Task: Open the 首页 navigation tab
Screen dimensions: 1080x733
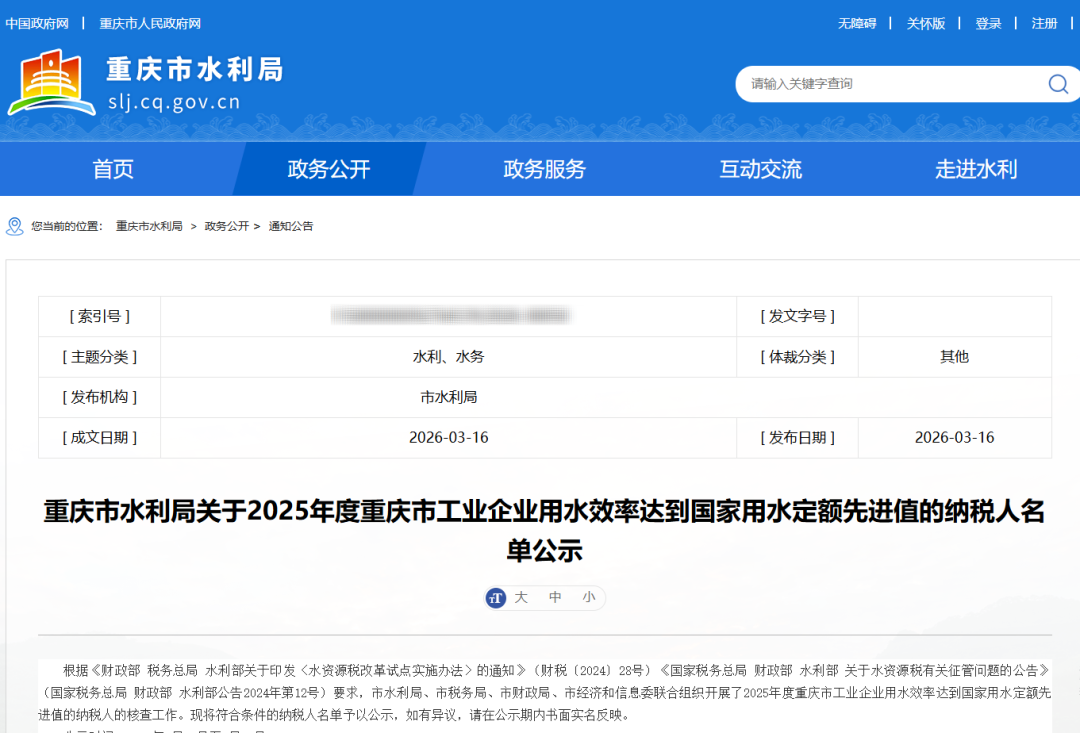Action: click(x=113, y=169)
